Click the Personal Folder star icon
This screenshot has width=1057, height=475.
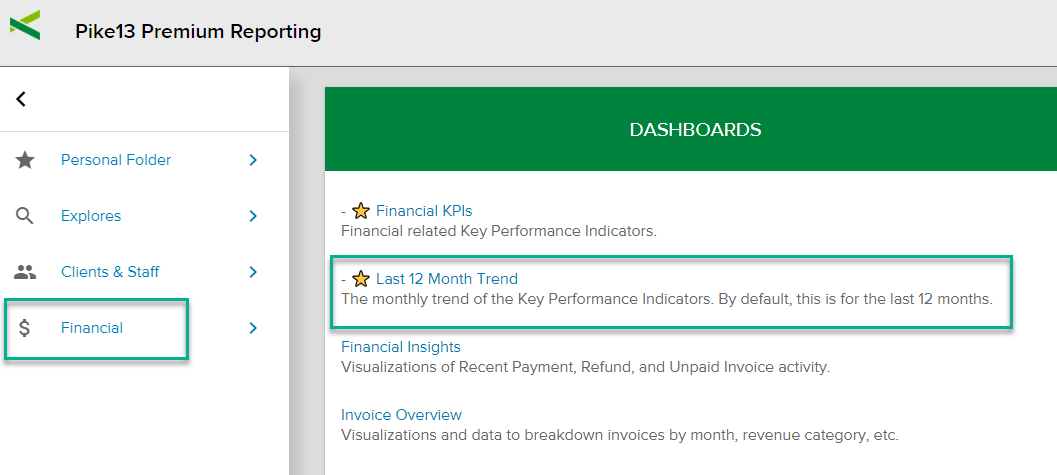point(25,160)
